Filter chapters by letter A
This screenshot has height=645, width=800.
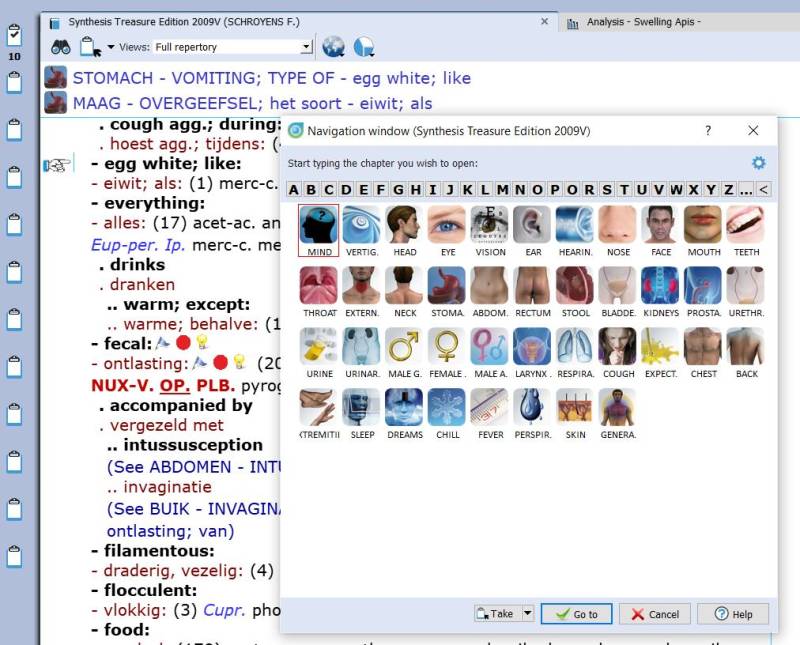[x=293, y=190]
